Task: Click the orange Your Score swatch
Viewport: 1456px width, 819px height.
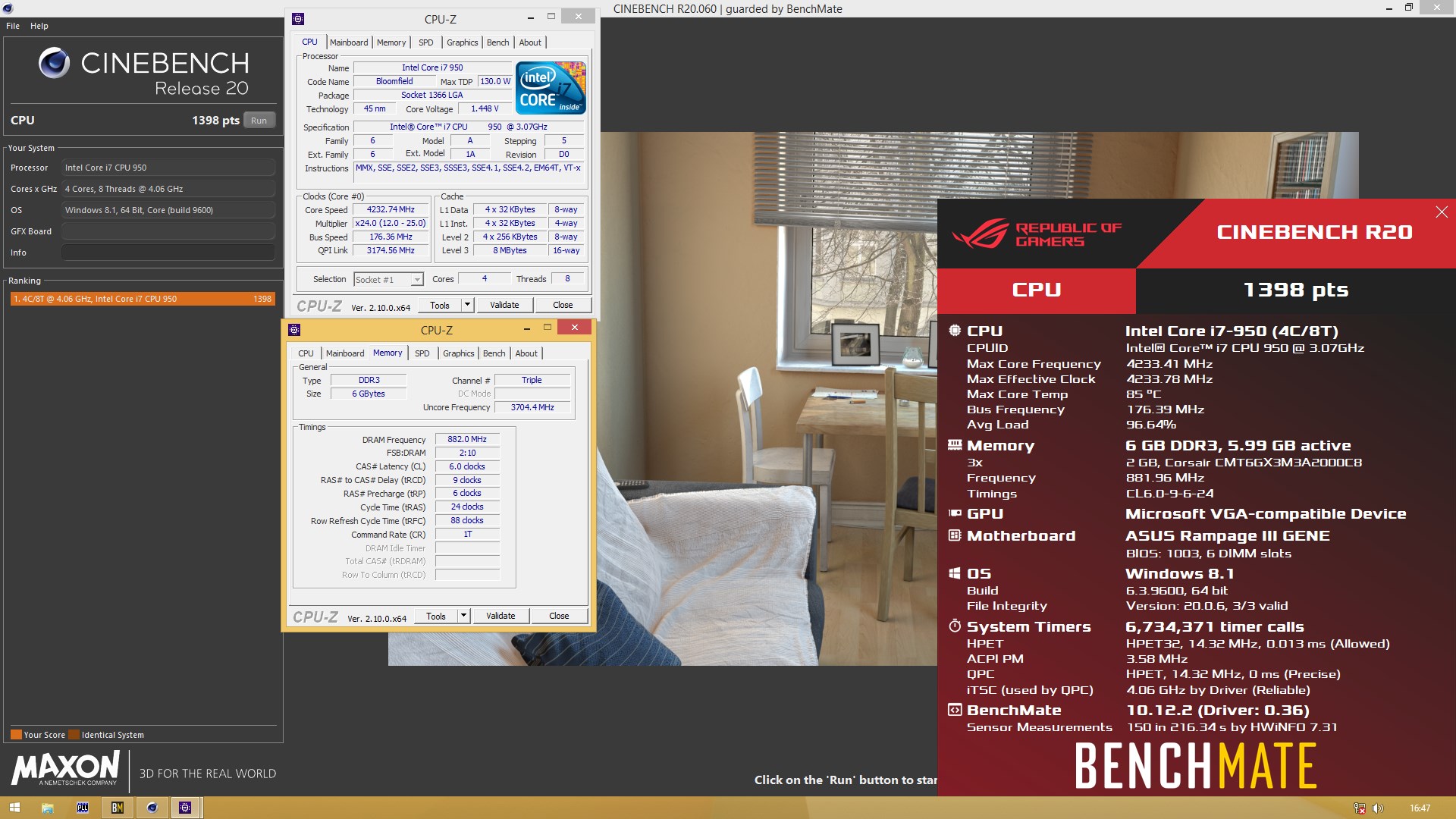Action: coord(16,734)
